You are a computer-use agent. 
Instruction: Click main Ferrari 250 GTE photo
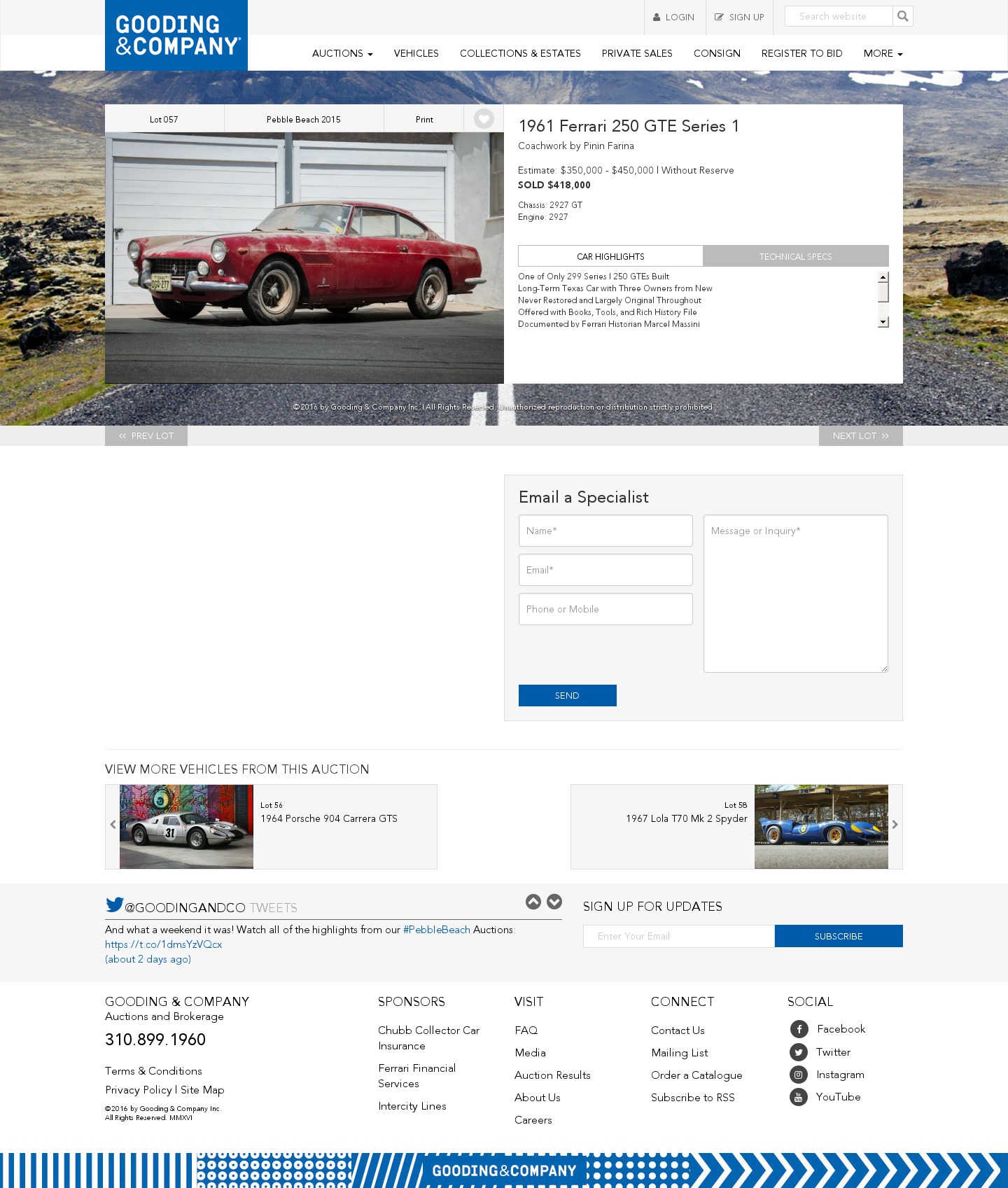click(304, 258)
